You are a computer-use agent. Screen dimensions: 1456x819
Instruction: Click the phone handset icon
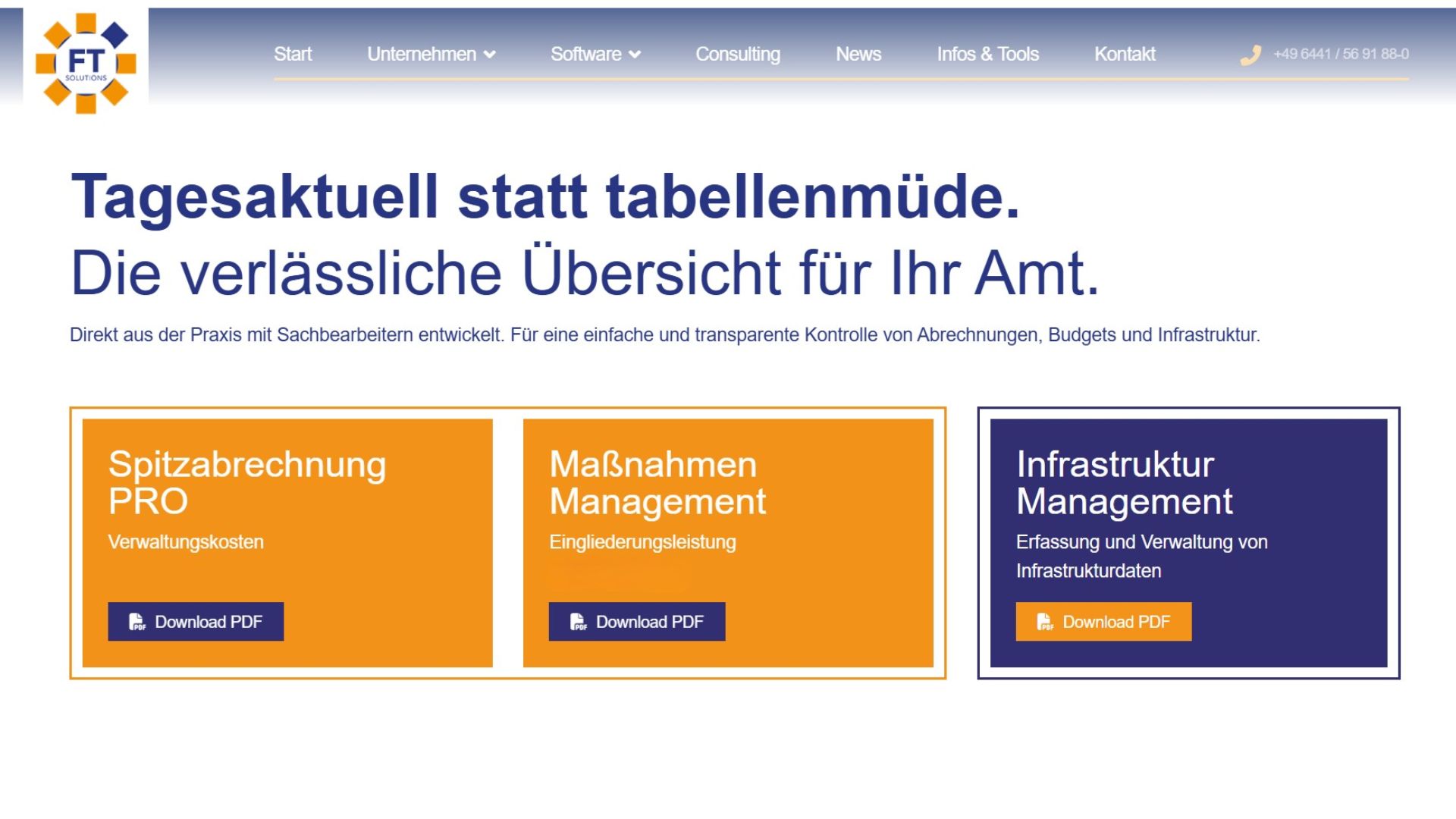pyautogui.click(x=1250, y=55)
